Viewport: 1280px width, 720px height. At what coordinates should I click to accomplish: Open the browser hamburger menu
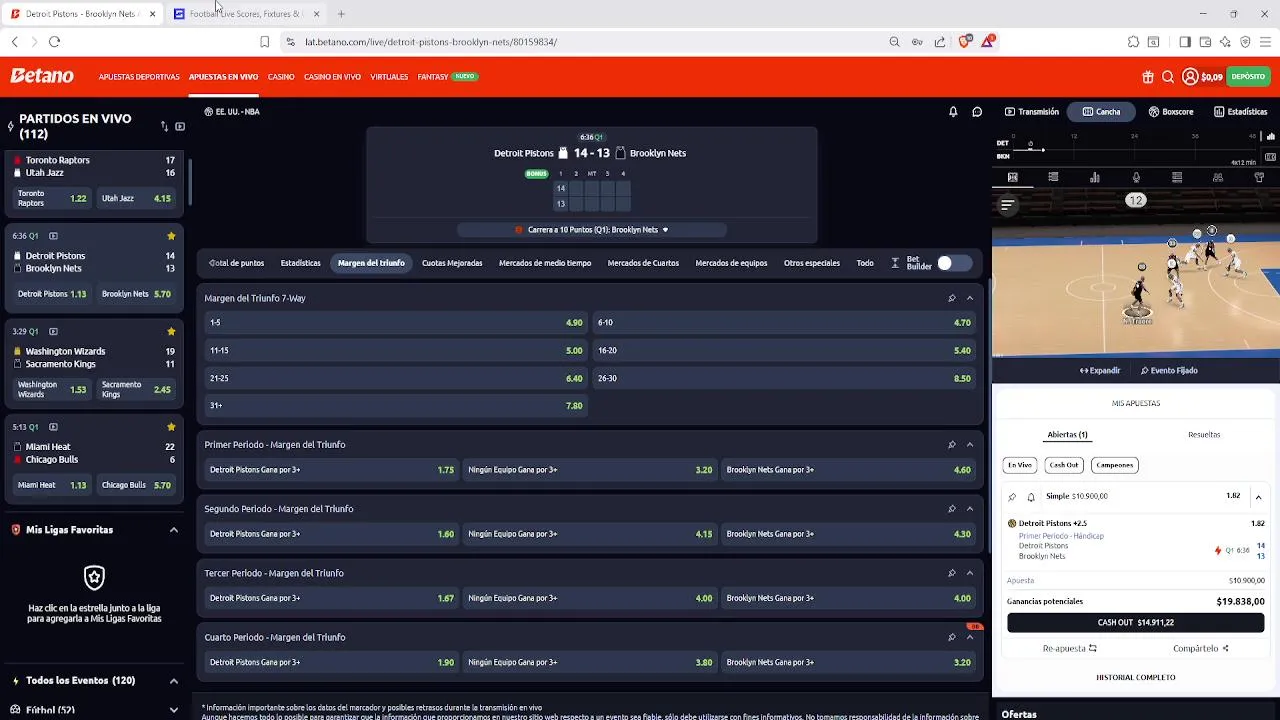[1265, 42]
